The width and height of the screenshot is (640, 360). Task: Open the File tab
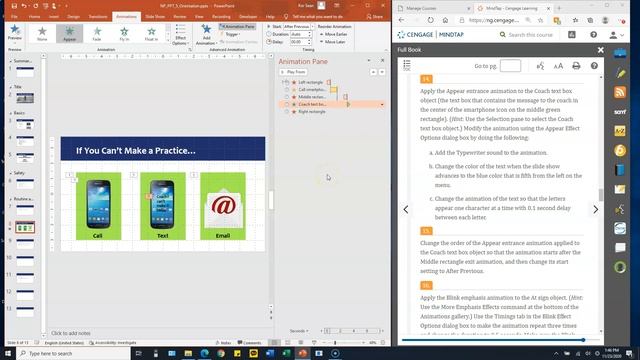tap(14, 17)
